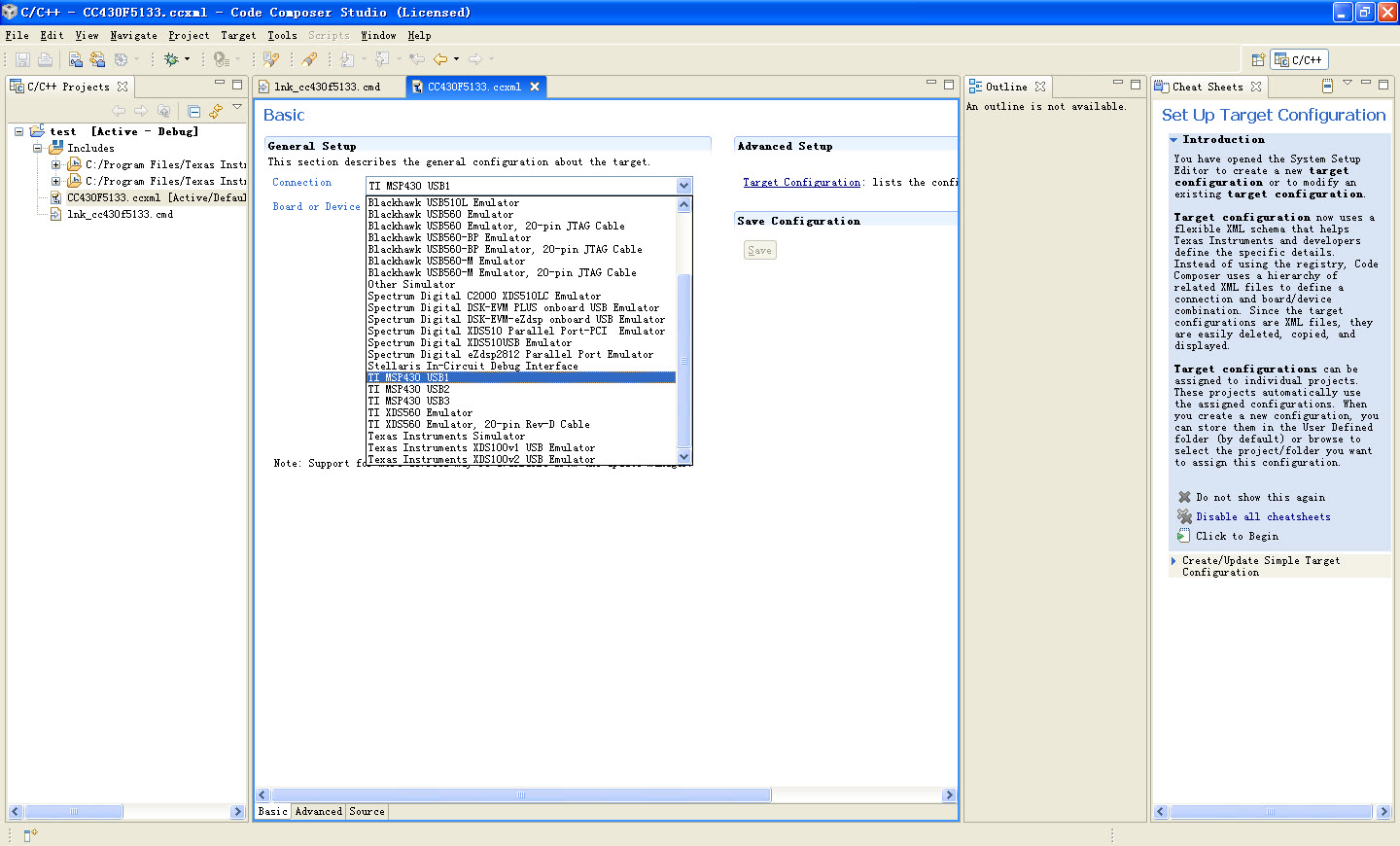
Task: Open the Connection combo box dropdown arrow
Action: 684,186
